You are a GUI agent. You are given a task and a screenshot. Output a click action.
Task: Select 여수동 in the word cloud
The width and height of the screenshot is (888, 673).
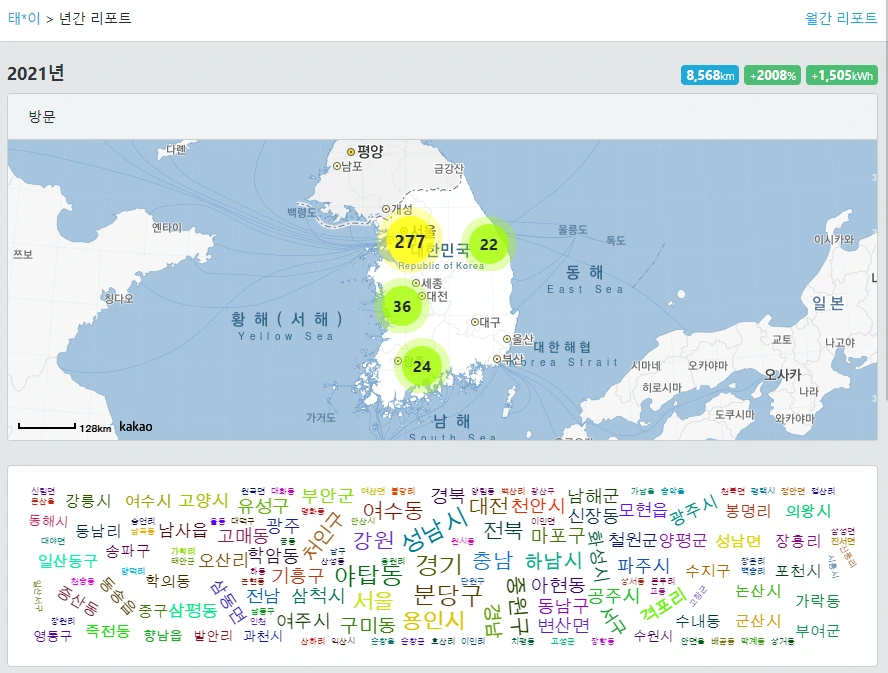[392, 511]
